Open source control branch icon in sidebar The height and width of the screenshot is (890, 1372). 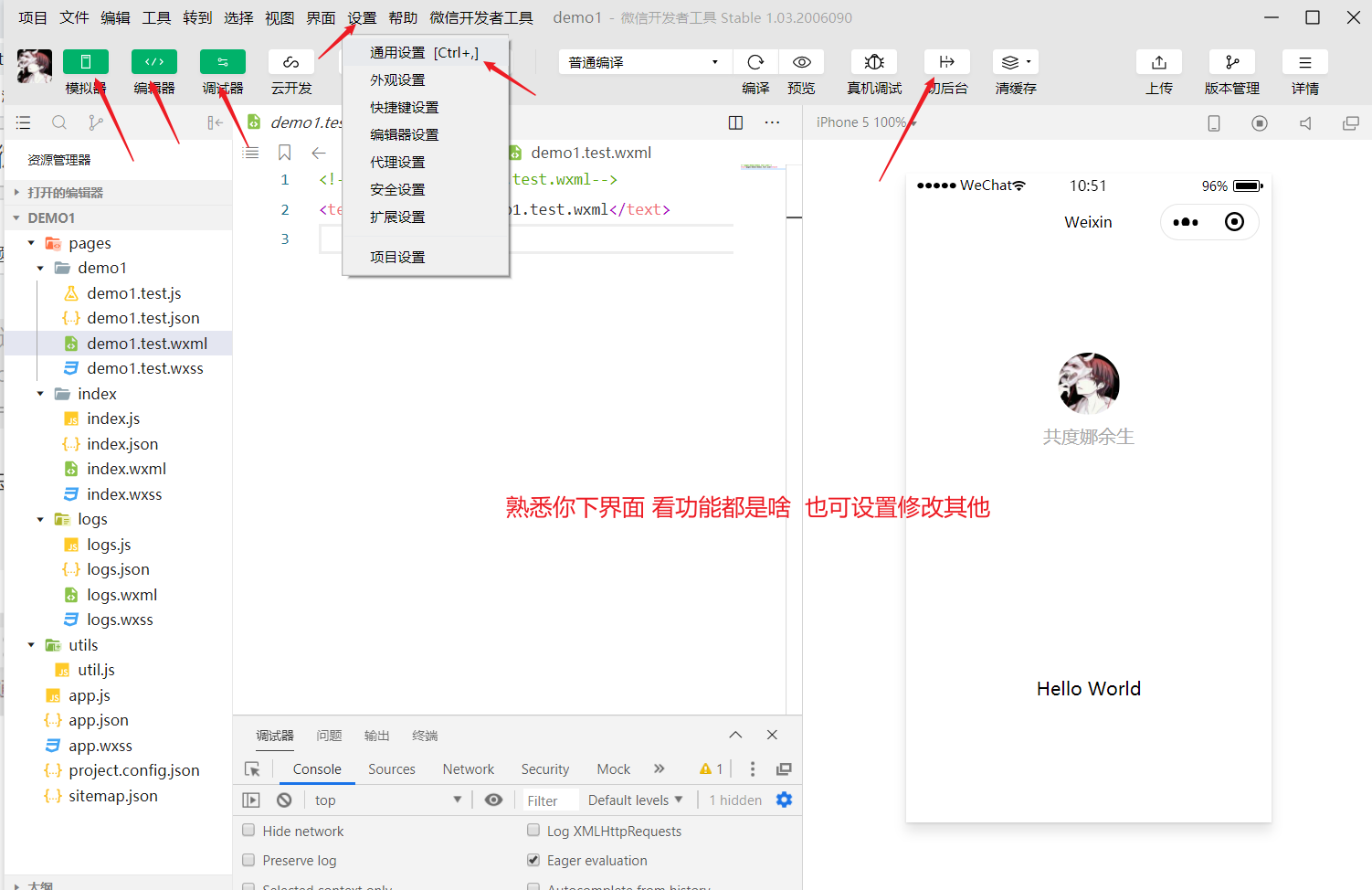95,122
